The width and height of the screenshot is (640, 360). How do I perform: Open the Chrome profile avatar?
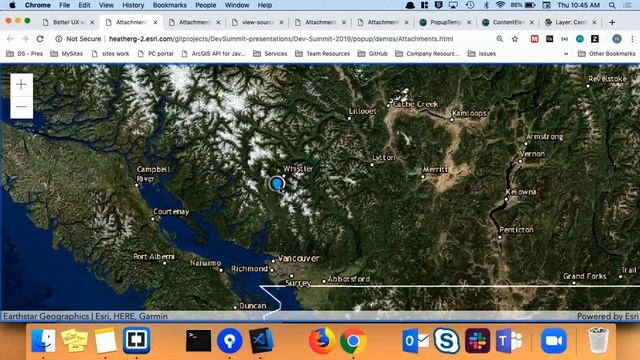point(617,39)
